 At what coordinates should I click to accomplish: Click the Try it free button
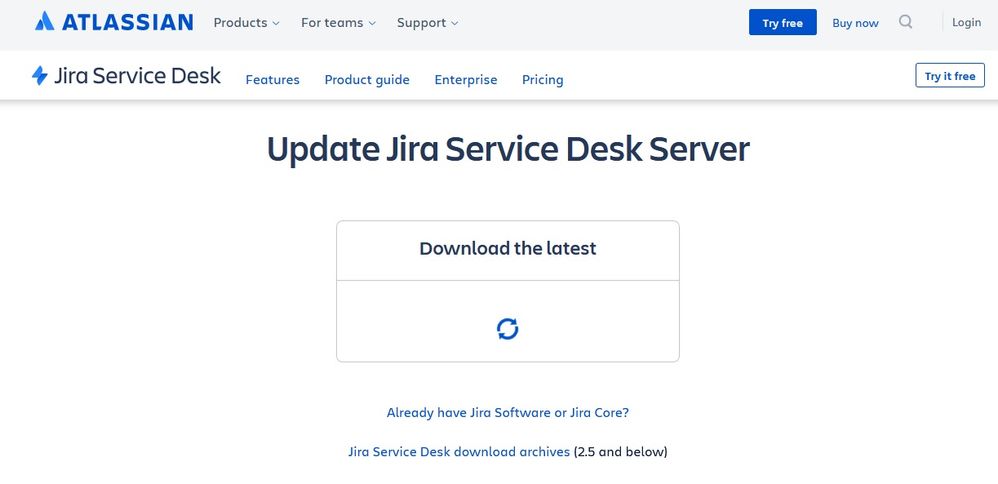[950, 76]
